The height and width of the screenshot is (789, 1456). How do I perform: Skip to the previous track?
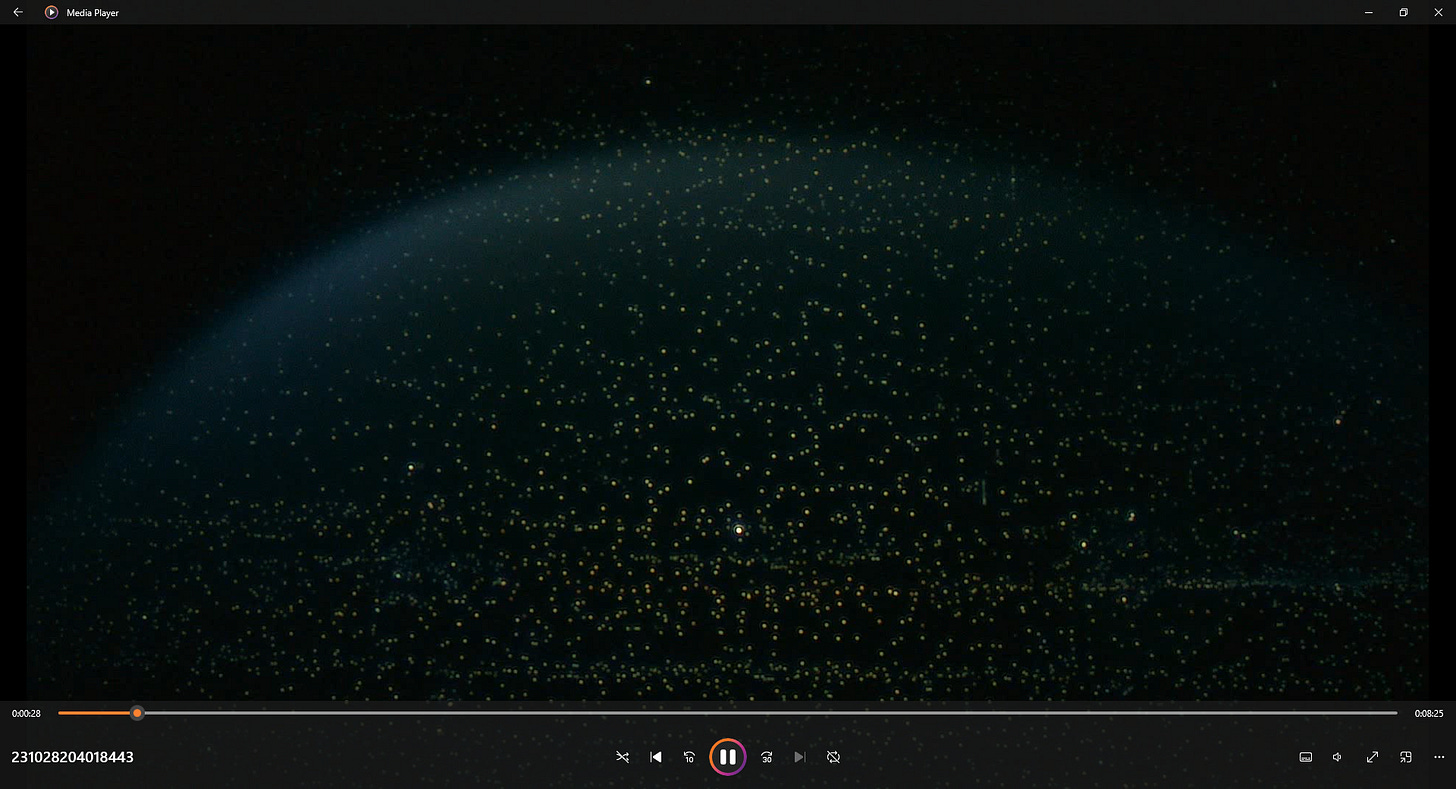[x=656, y=757]
